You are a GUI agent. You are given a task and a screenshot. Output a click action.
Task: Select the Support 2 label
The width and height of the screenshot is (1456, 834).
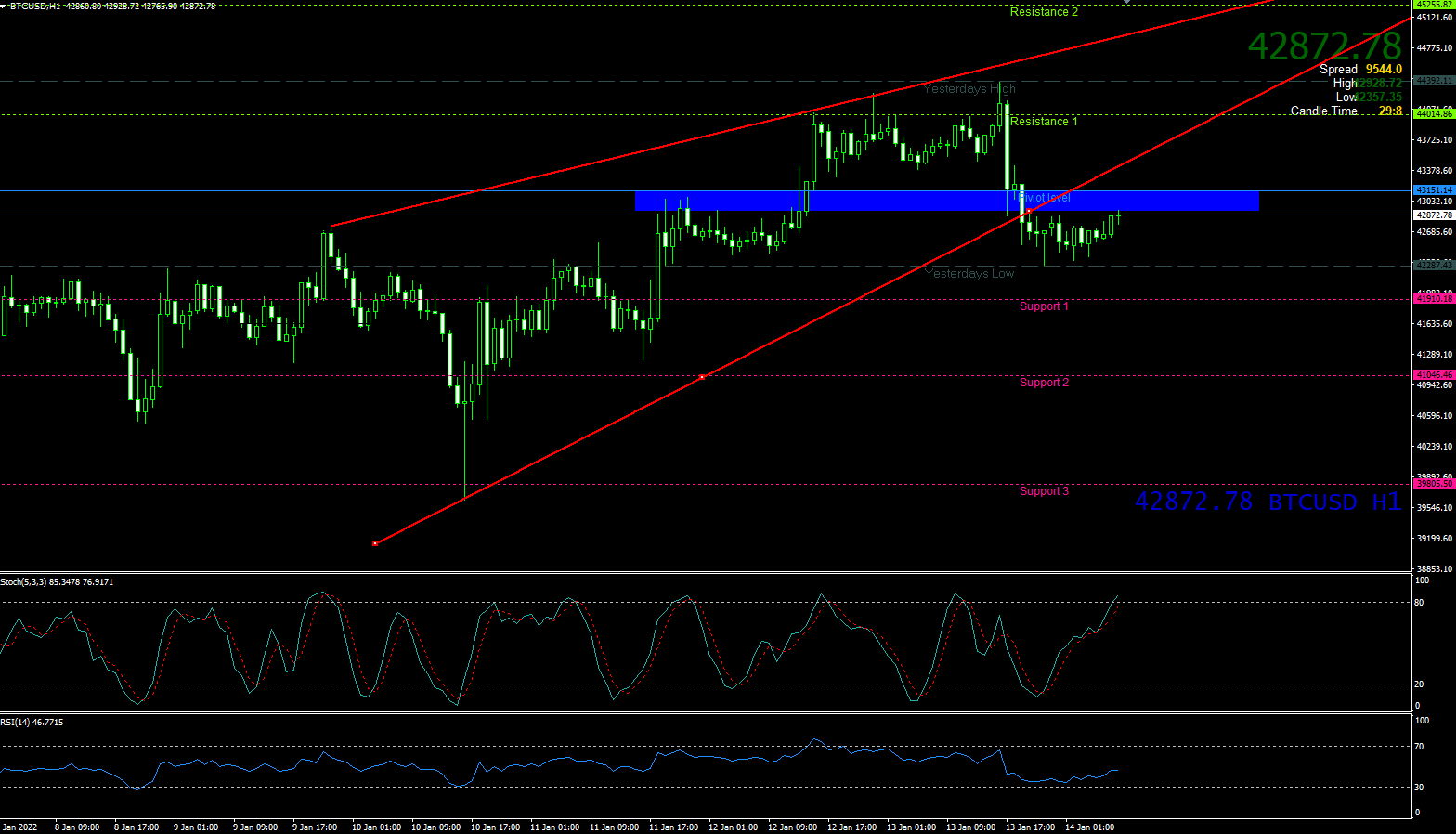tap(1044, 383)
